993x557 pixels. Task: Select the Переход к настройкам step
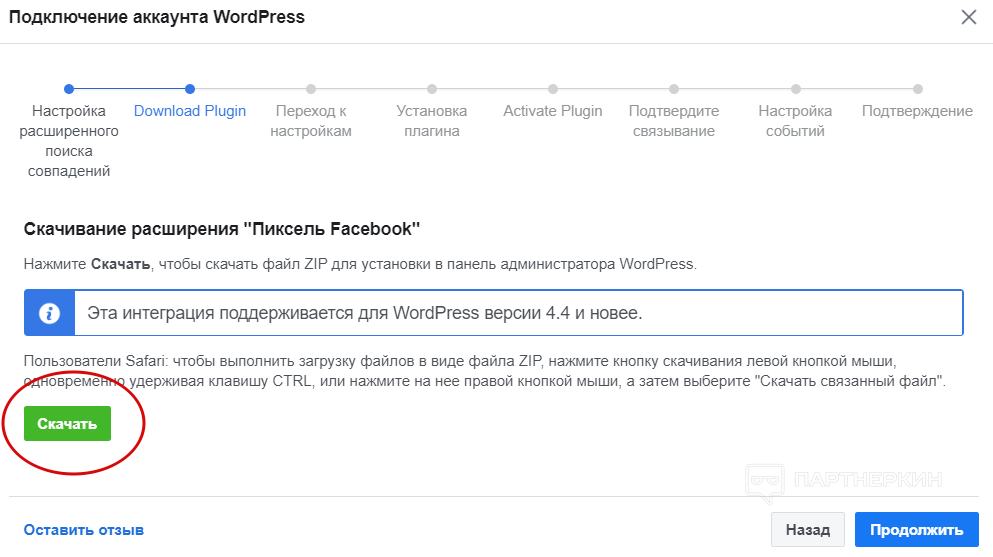[311, 121]
